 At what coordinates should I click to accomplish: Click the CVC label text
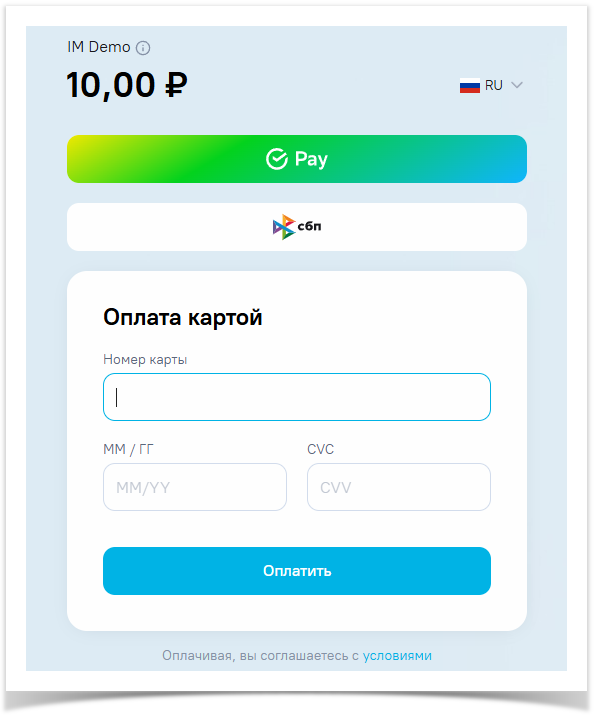click(x=320, y=449)
